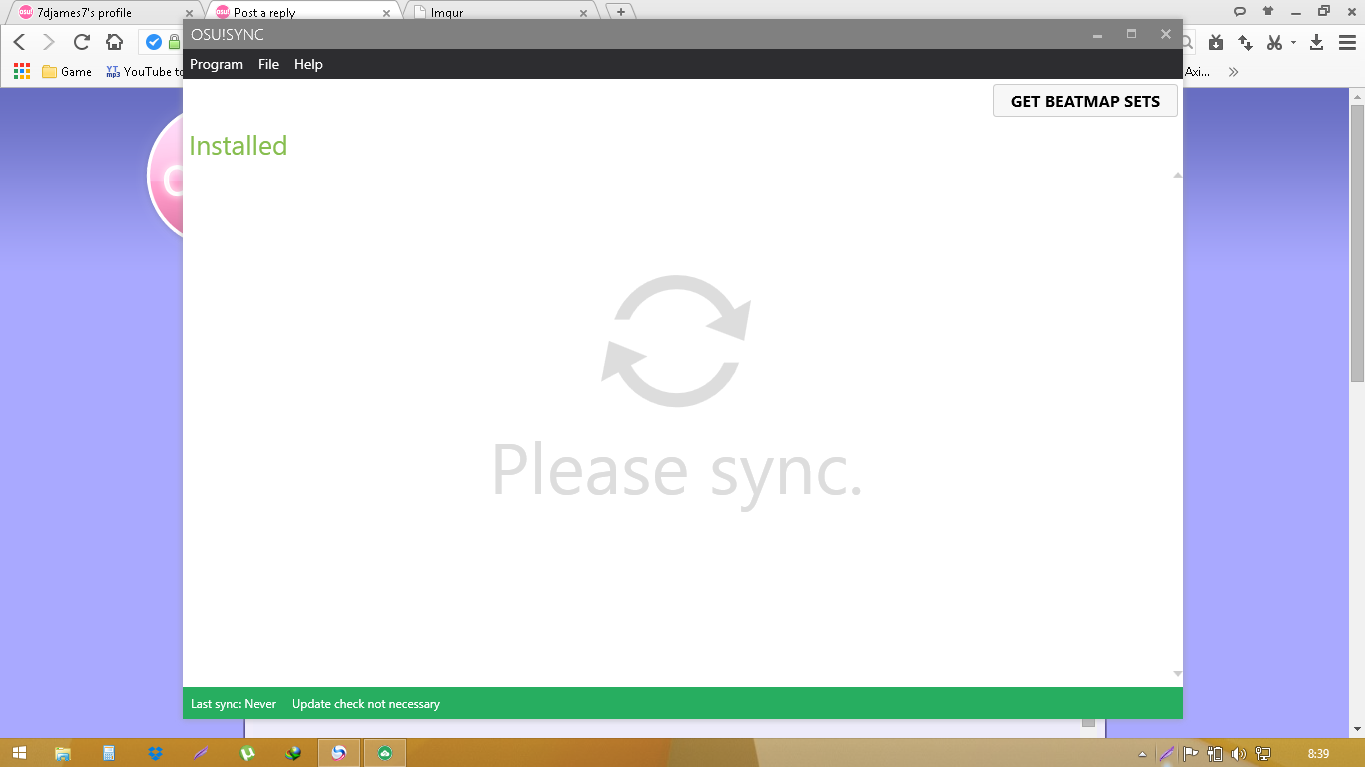Close the 7djames7's profile tab

coord(189,13)
